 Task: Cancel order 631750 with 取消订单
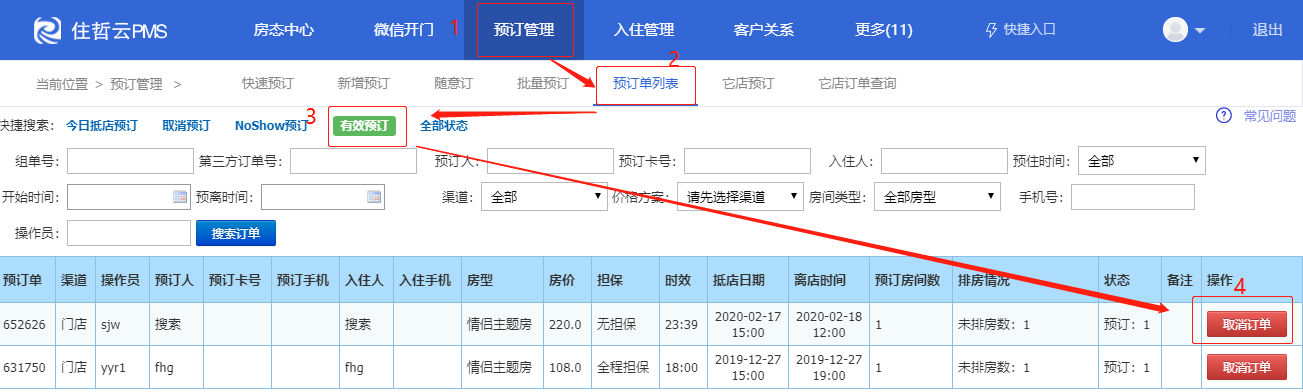pyautogui.click(x=1246, y=367)
